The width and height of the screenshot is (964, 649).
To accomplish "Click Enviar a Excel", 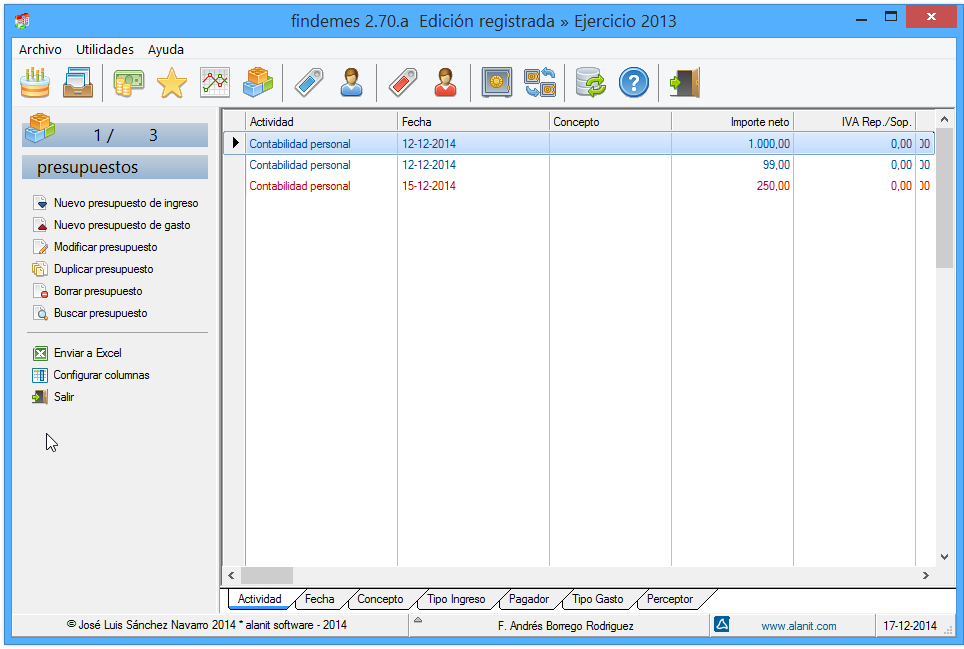I will pos(87,353).
